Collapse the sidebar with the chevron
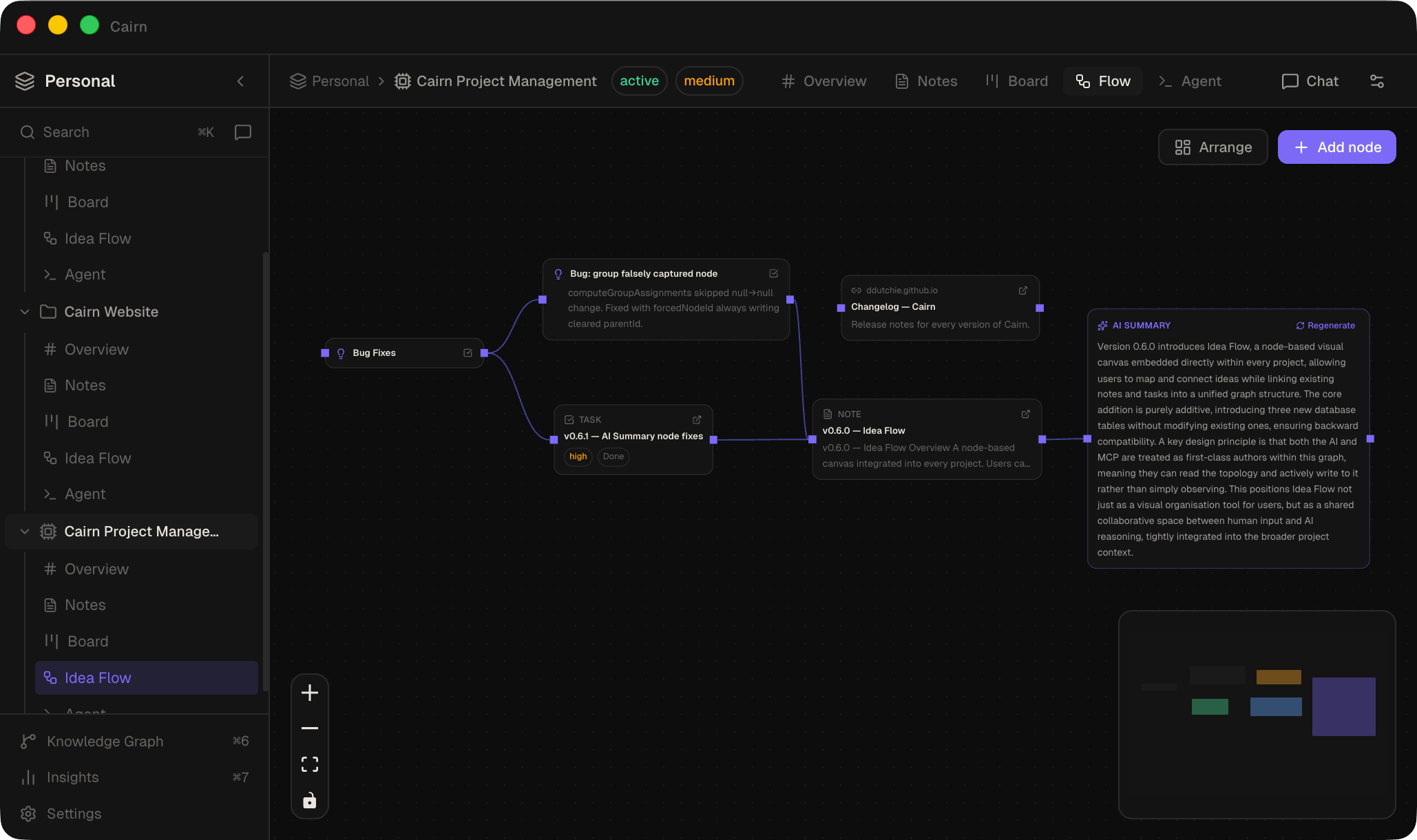Viewport: 1417px width, 840px height. (x=240, y=81)
